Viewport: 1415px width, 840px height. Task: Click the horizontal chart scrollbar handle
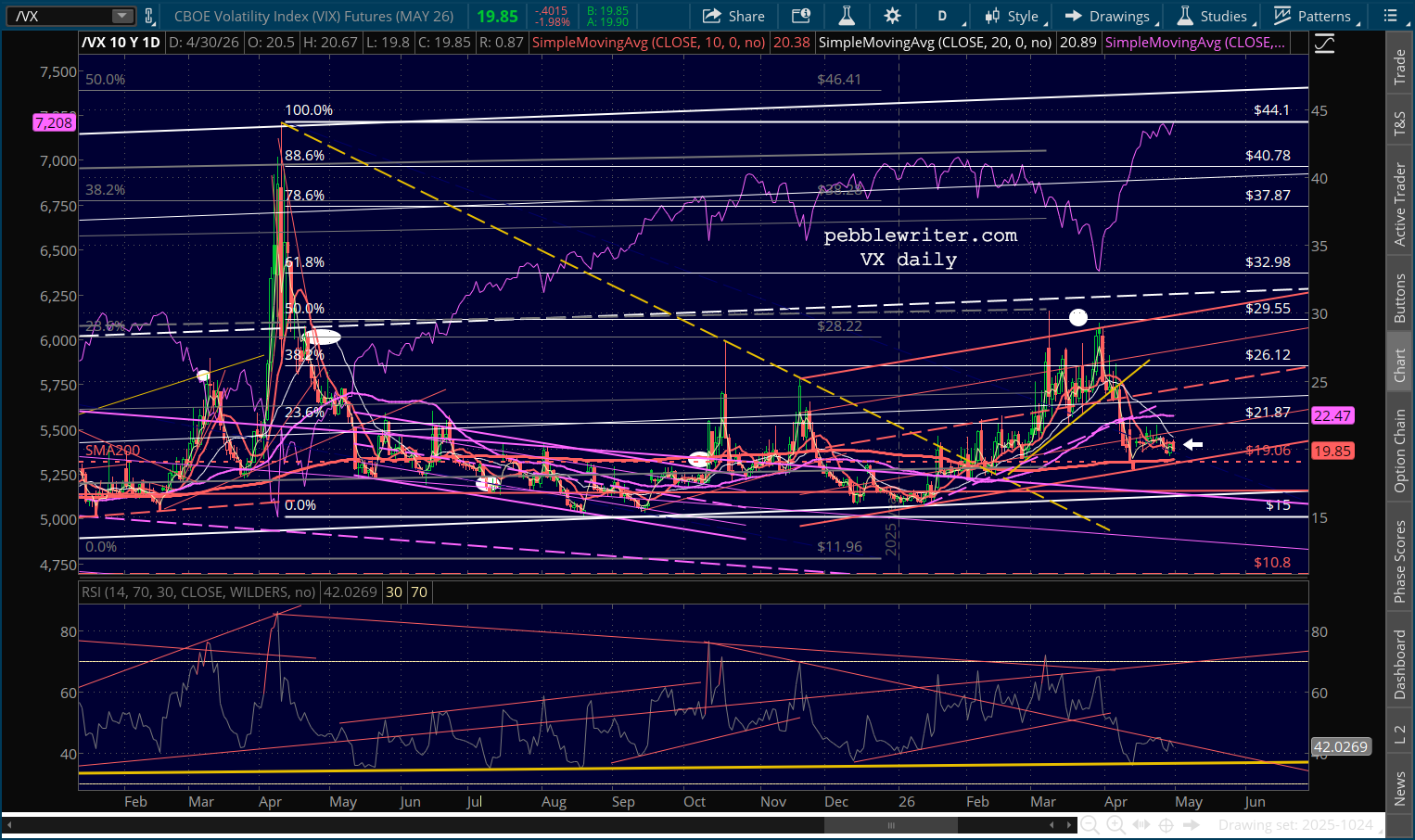point(891,825)
